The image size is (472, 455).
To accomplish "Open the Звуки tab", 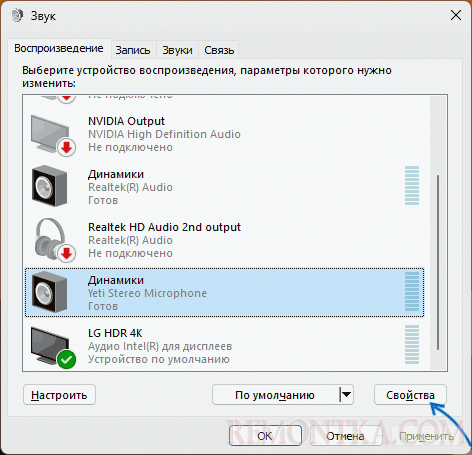I will [x=177, y=50].
